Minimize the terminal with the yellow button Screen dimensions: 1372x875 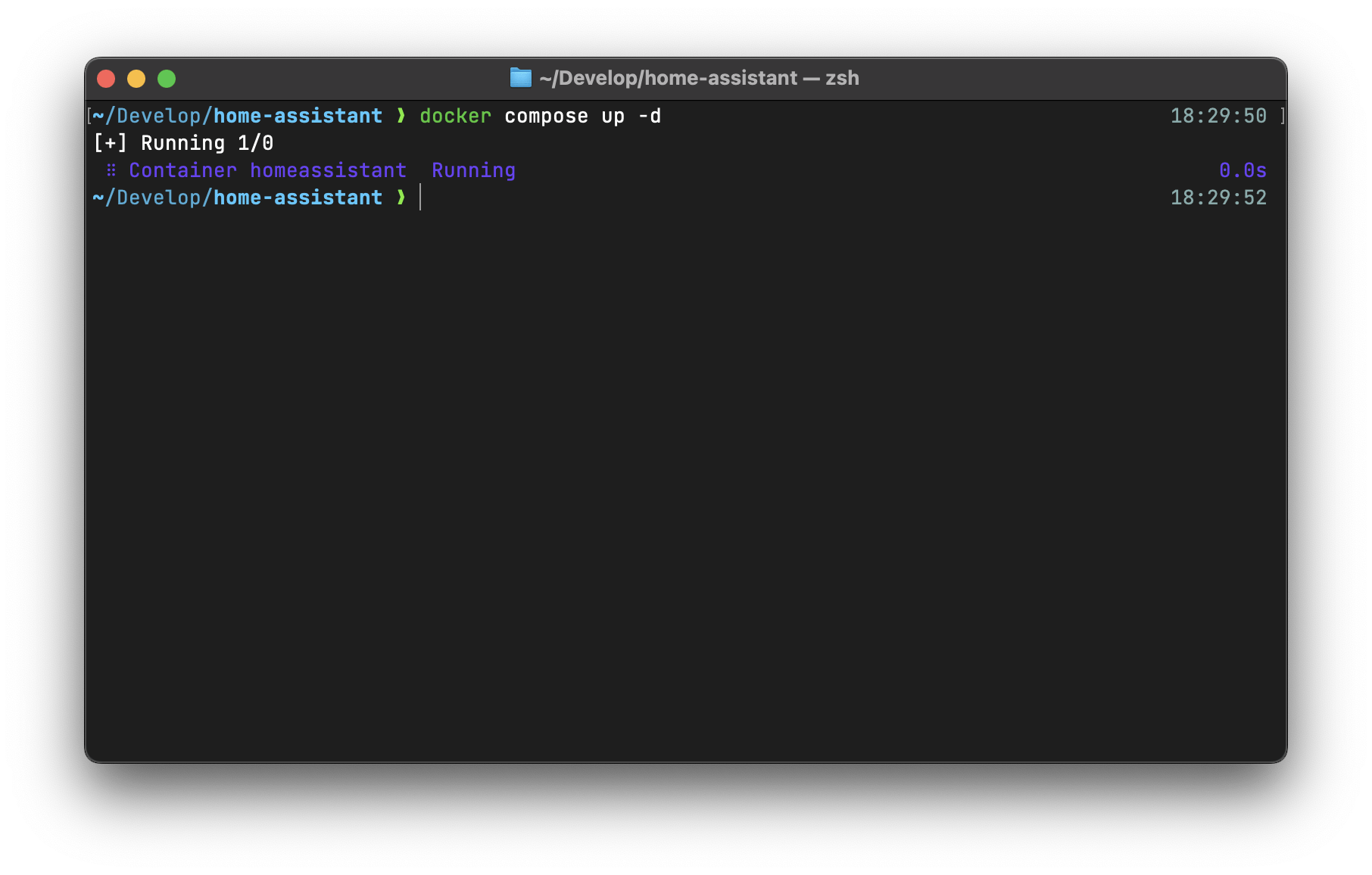tap(136, 79)
